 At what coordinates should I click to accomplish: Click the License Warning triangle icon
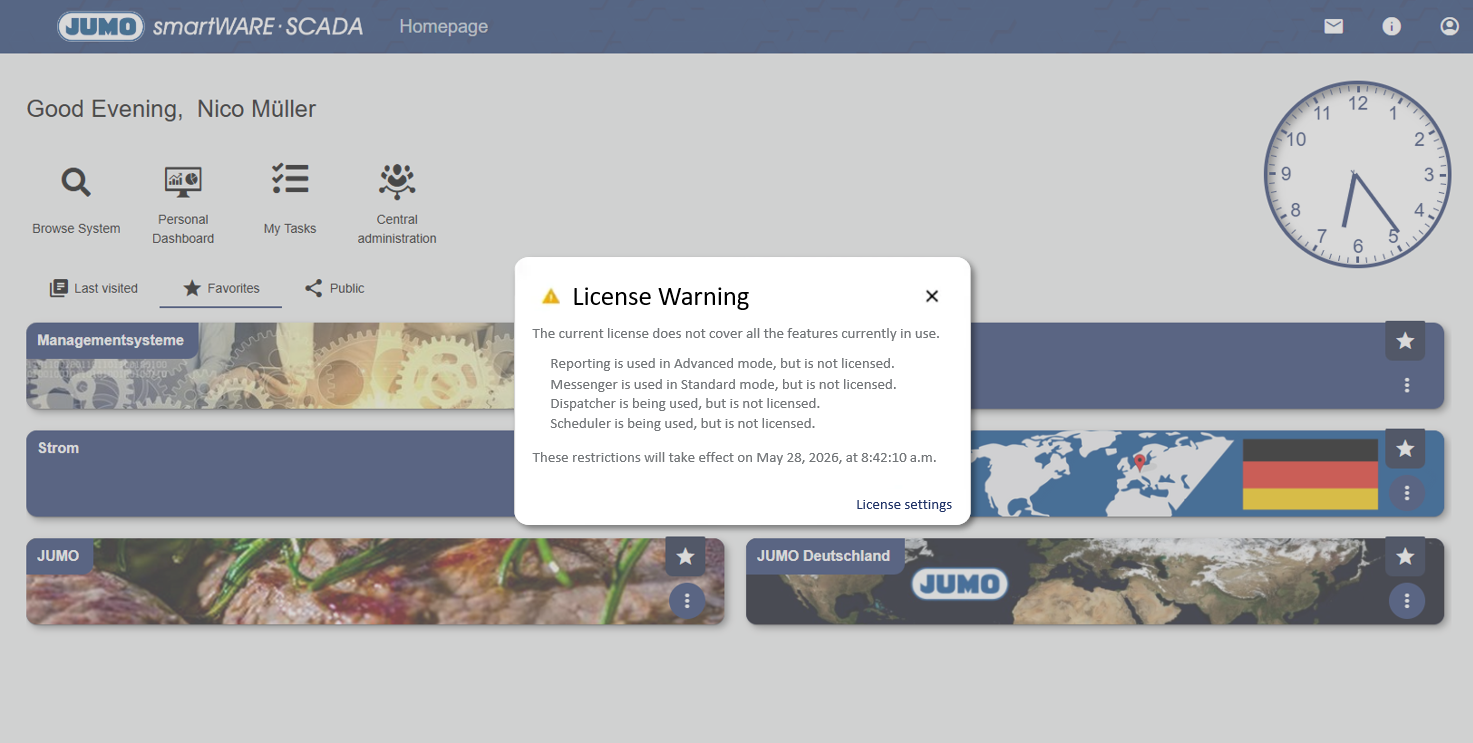tap(551, 296)
